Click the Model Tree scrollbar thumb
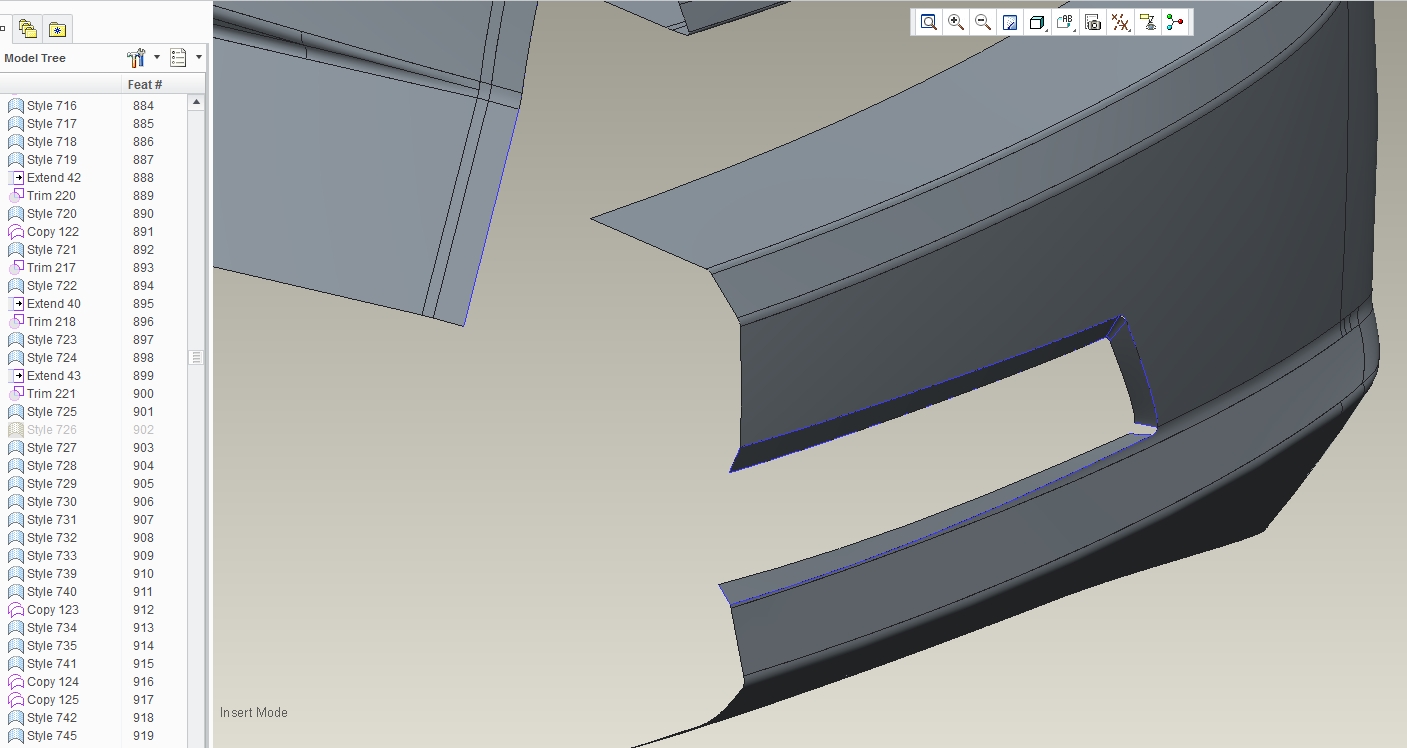 [197, 357]
